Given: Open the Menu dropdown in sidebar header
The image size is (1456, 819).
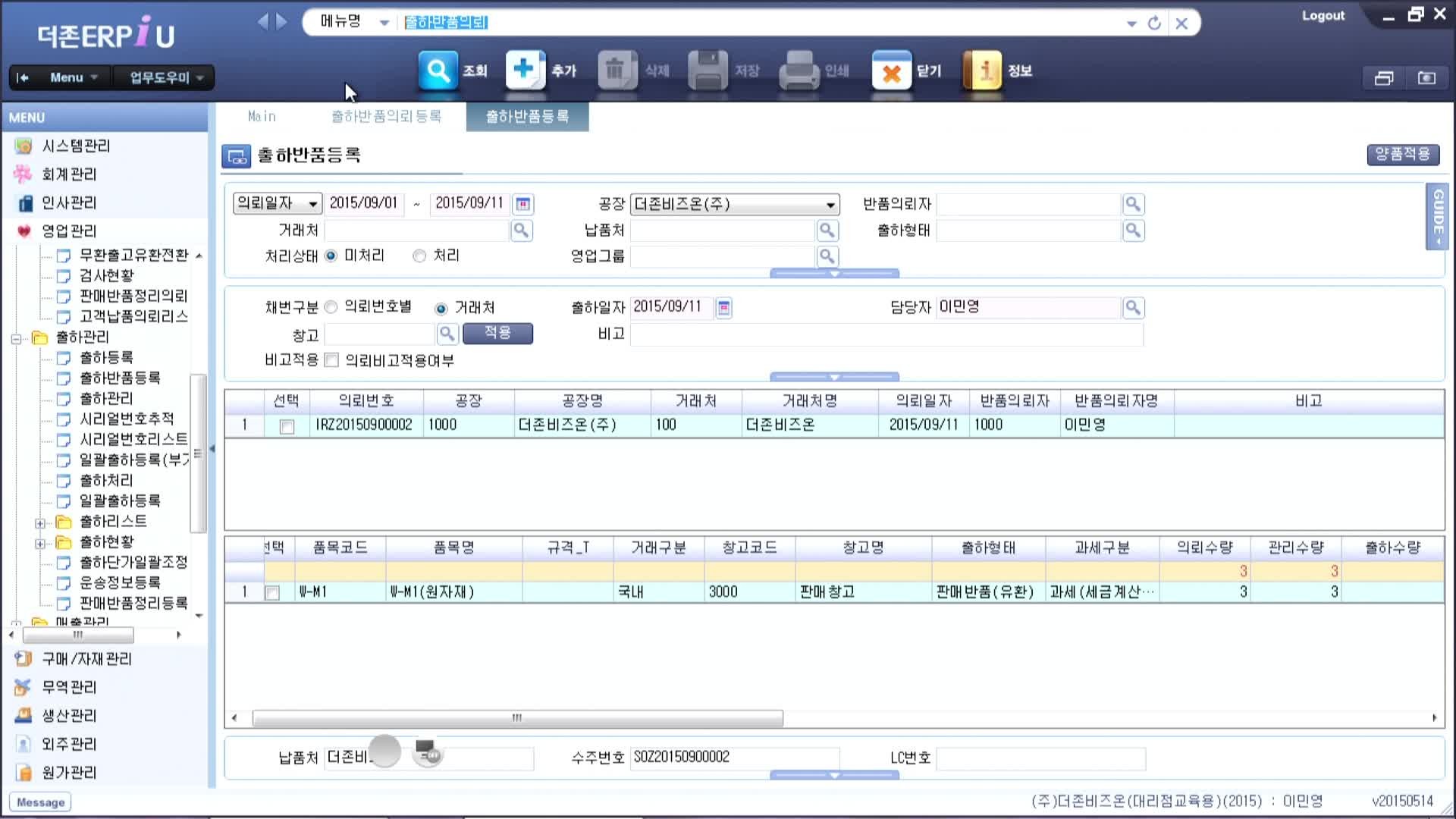Looking at the screenshot, I should [x=74, y=77].
